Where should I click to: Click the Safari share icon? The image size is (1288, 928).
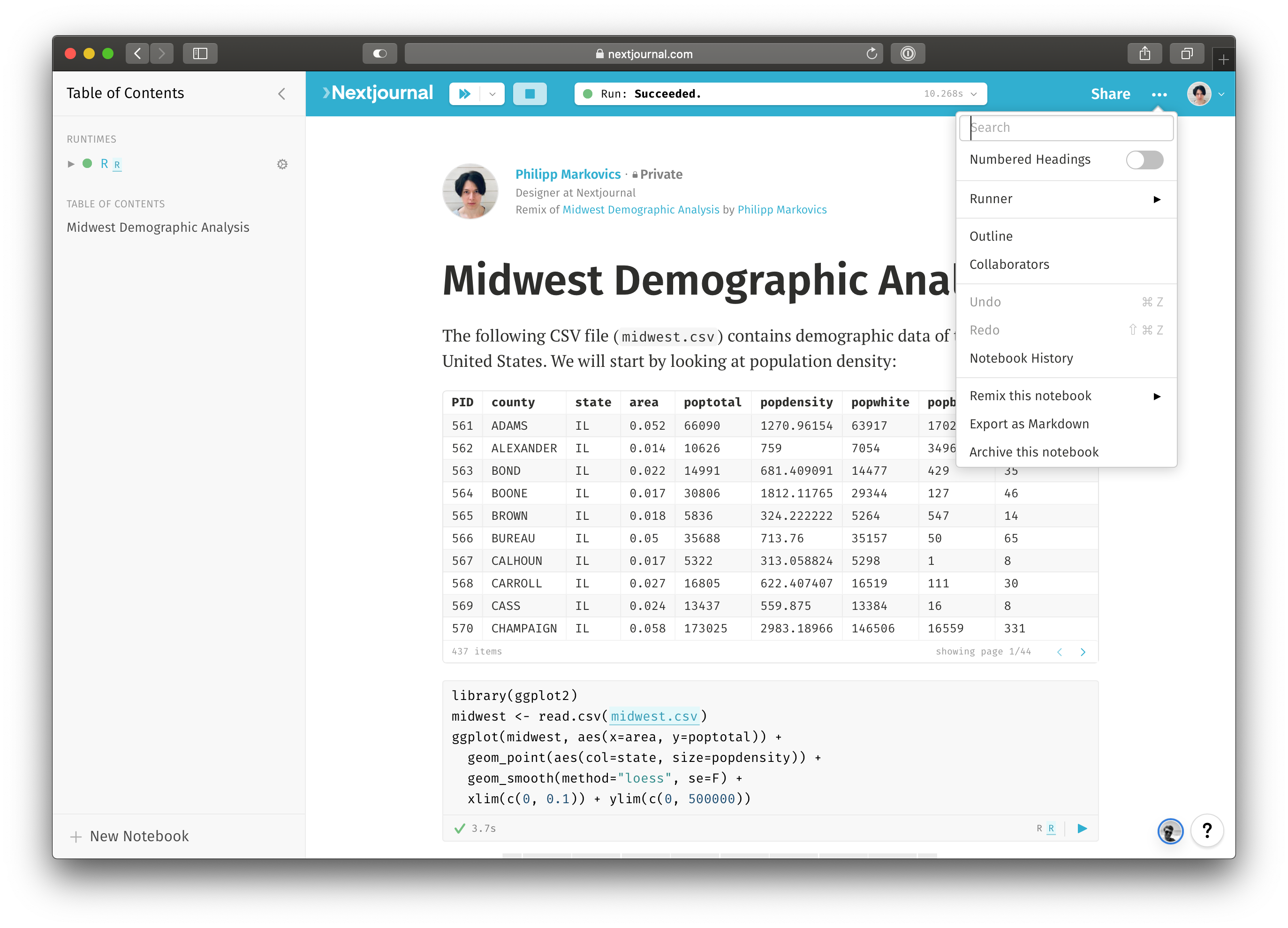tap(1144, 53)
